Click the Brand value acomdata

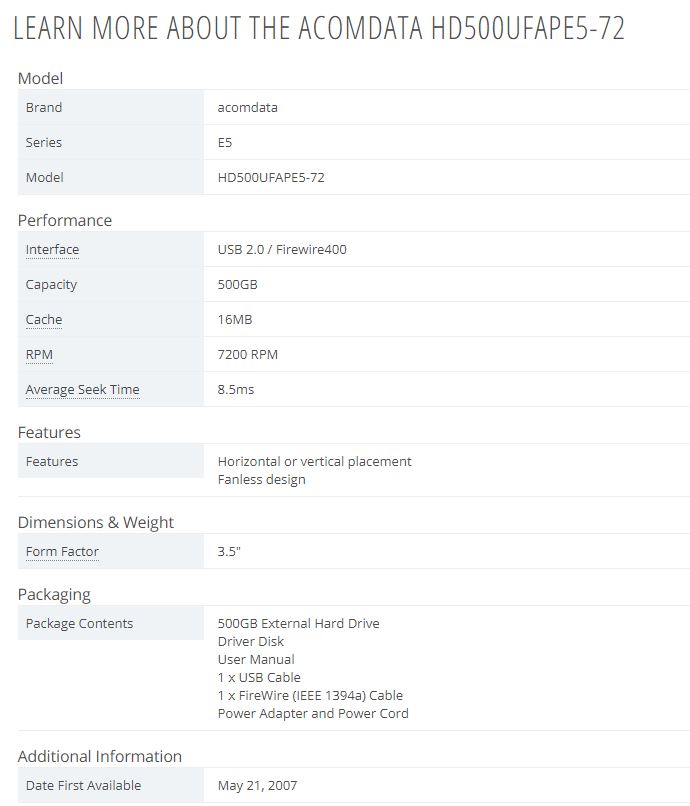(247, 108)
